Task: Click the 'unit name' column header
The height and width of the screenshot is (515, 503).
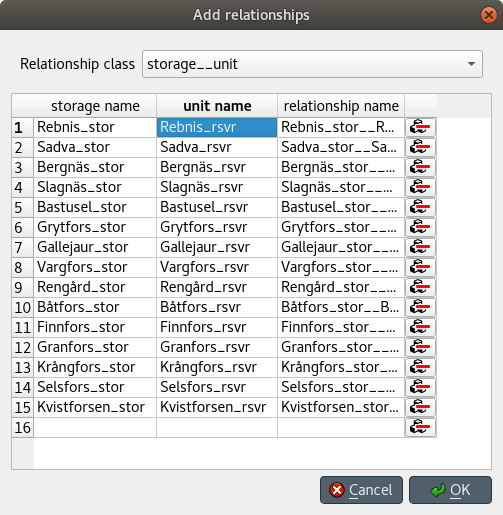Action: (217, 106)
